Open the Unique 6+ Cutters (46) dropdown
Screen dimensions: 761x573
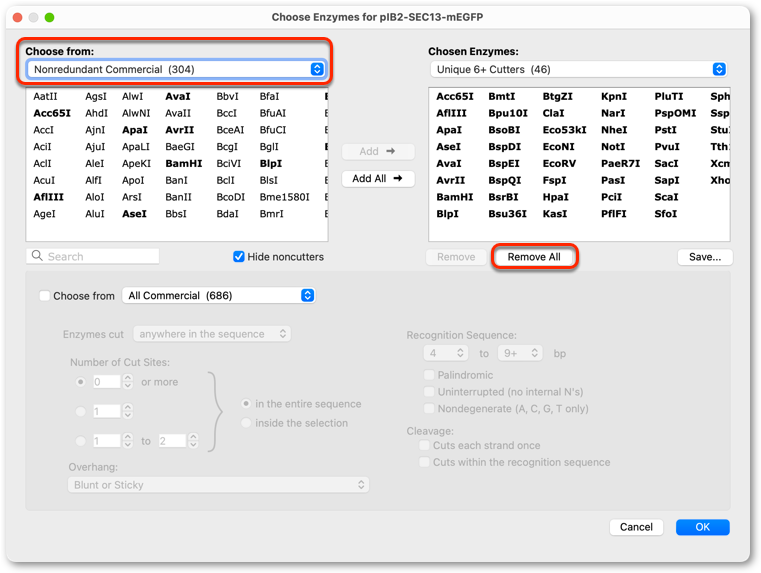pyautogui.click(x=578, y=69)
